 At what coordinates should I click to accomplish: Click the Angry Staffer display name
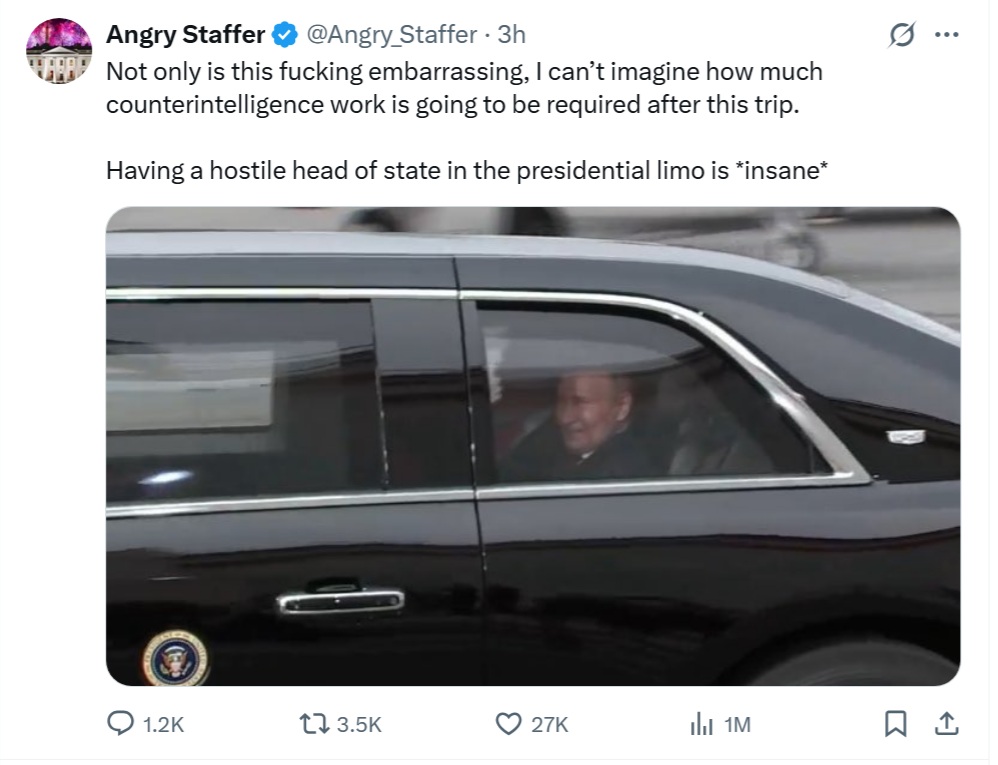click(185, 34)
